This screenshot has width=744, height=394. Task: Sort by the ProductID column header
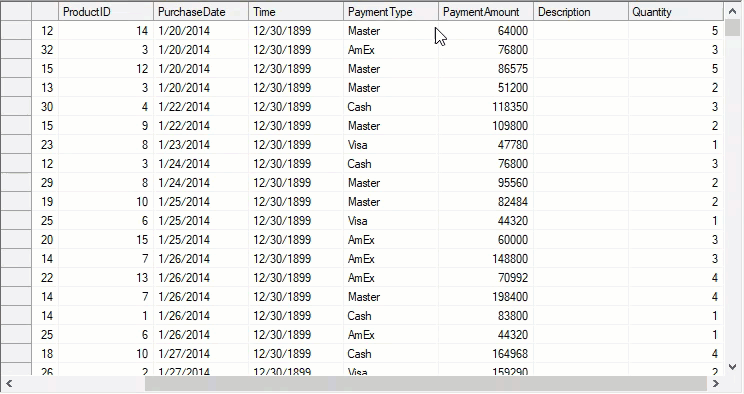pyautogui.click(x=106, y=12)
